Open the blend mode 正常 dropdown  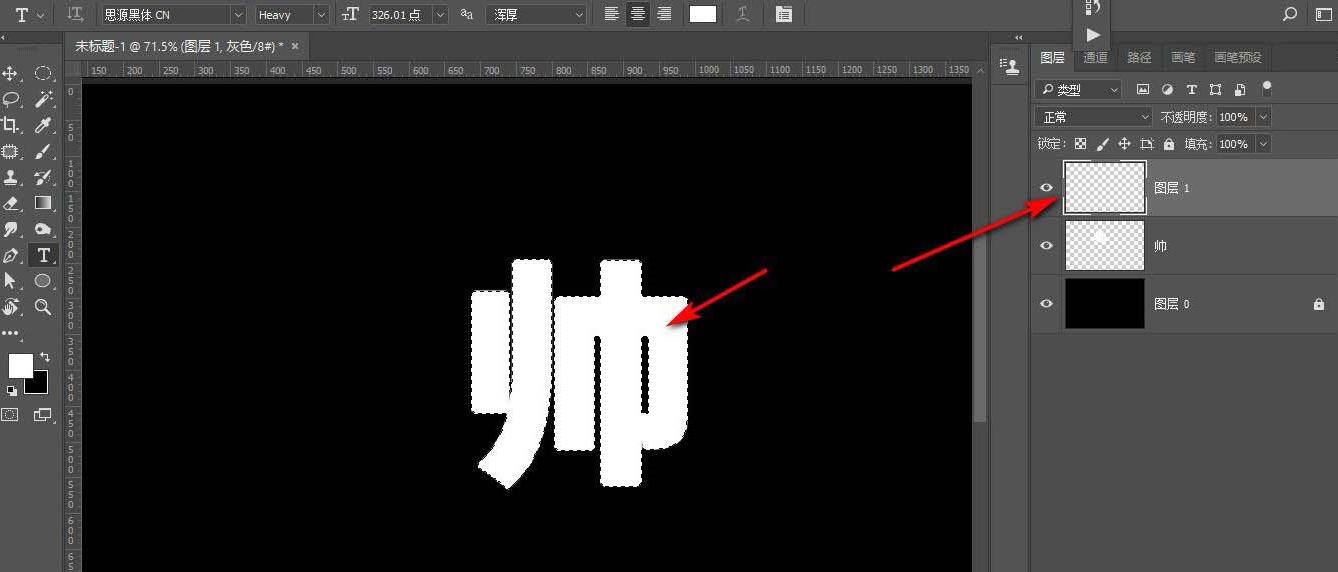point(1094,117)
